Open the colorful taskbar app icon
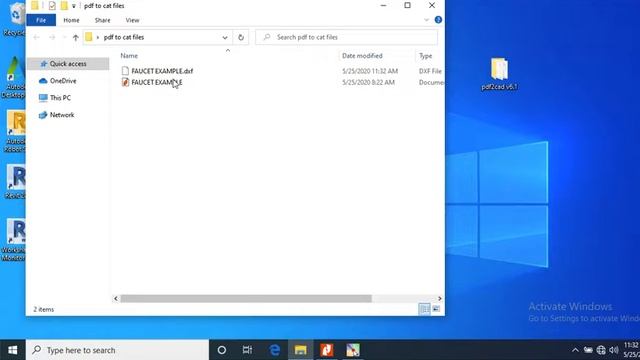This screenshot has width=640, height=360. click(x=353, y=350)
